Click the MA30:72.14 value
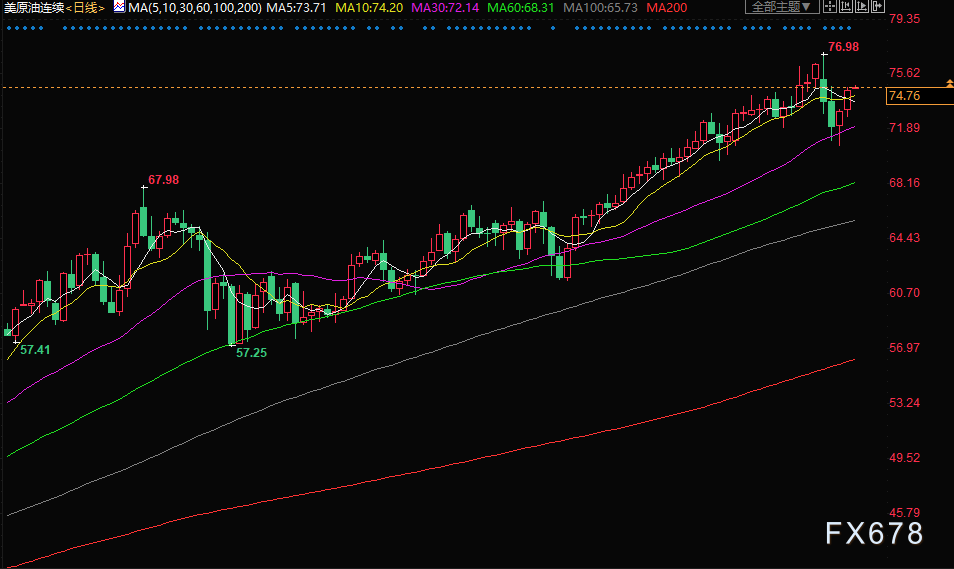Viewport: 954px width, 569px height. coord(445,8)
